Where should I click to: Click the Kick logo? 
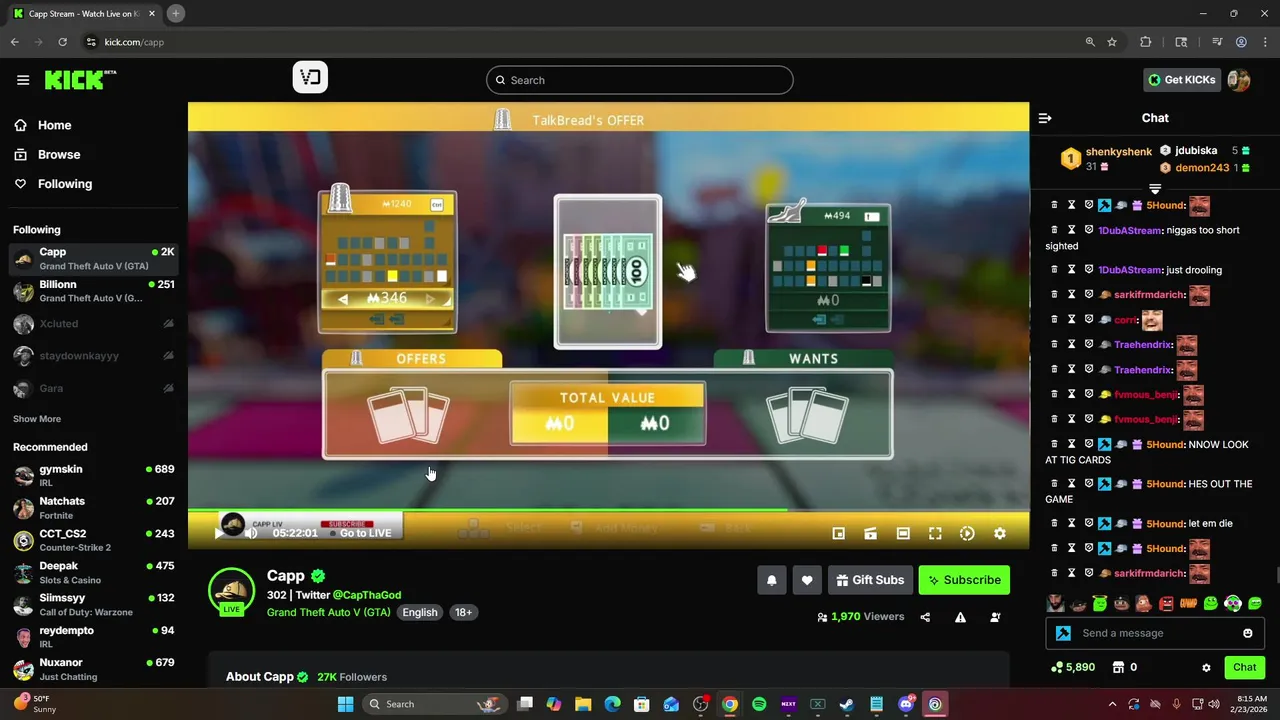[80, 80]
